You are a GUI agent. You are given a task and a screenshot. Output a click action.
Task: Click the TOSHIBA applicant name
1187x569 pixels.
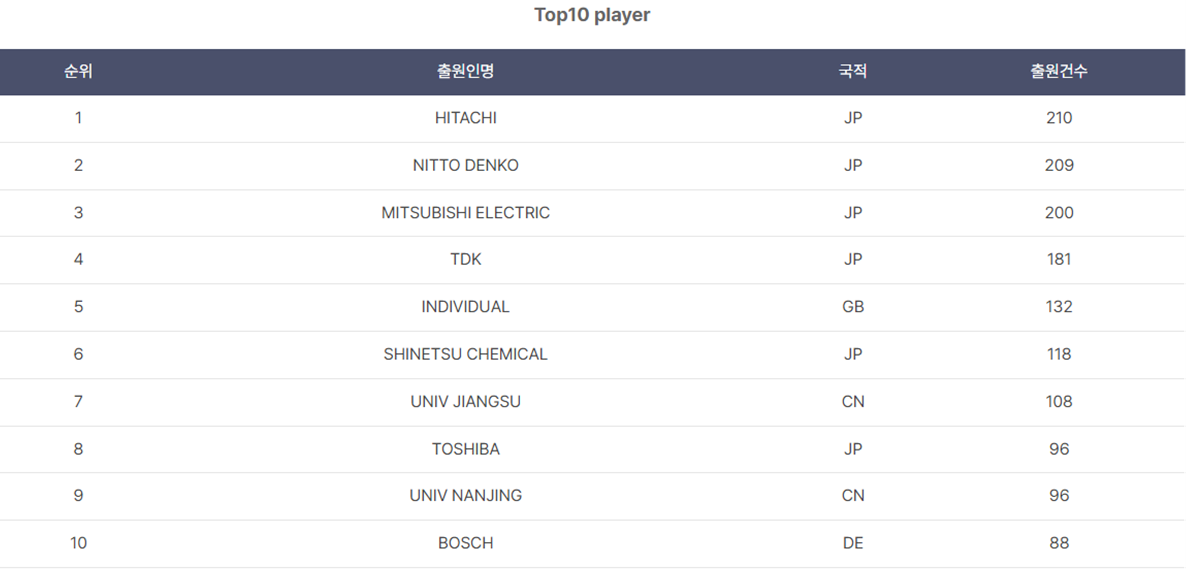point(465,449)
